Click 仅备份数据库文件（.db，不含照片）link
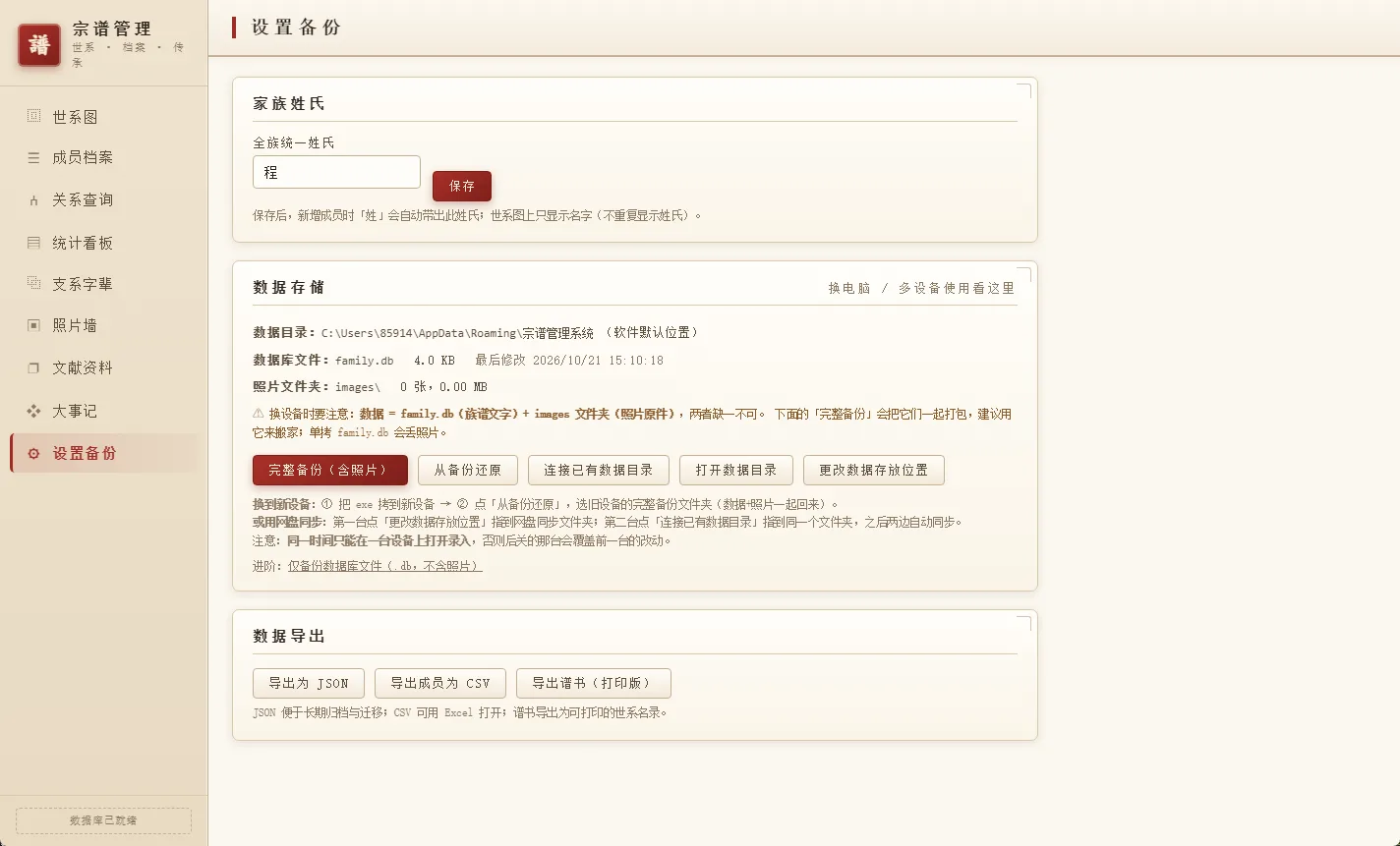 384,566
